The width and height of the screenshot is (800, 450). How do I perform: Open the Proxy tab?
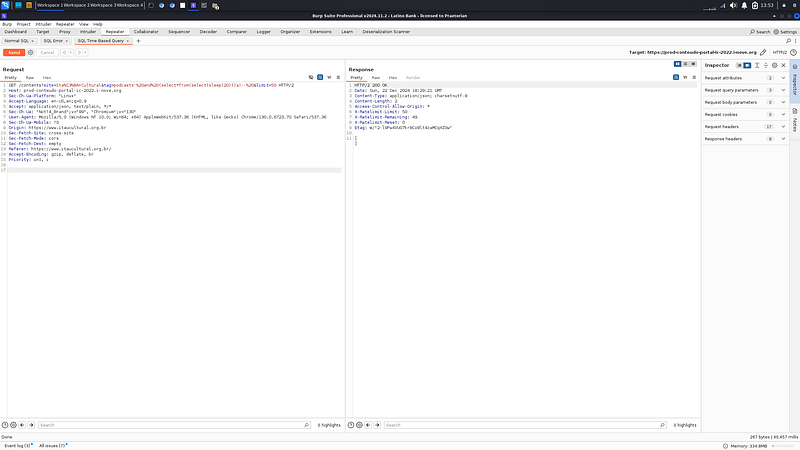[x=64, y=32]
